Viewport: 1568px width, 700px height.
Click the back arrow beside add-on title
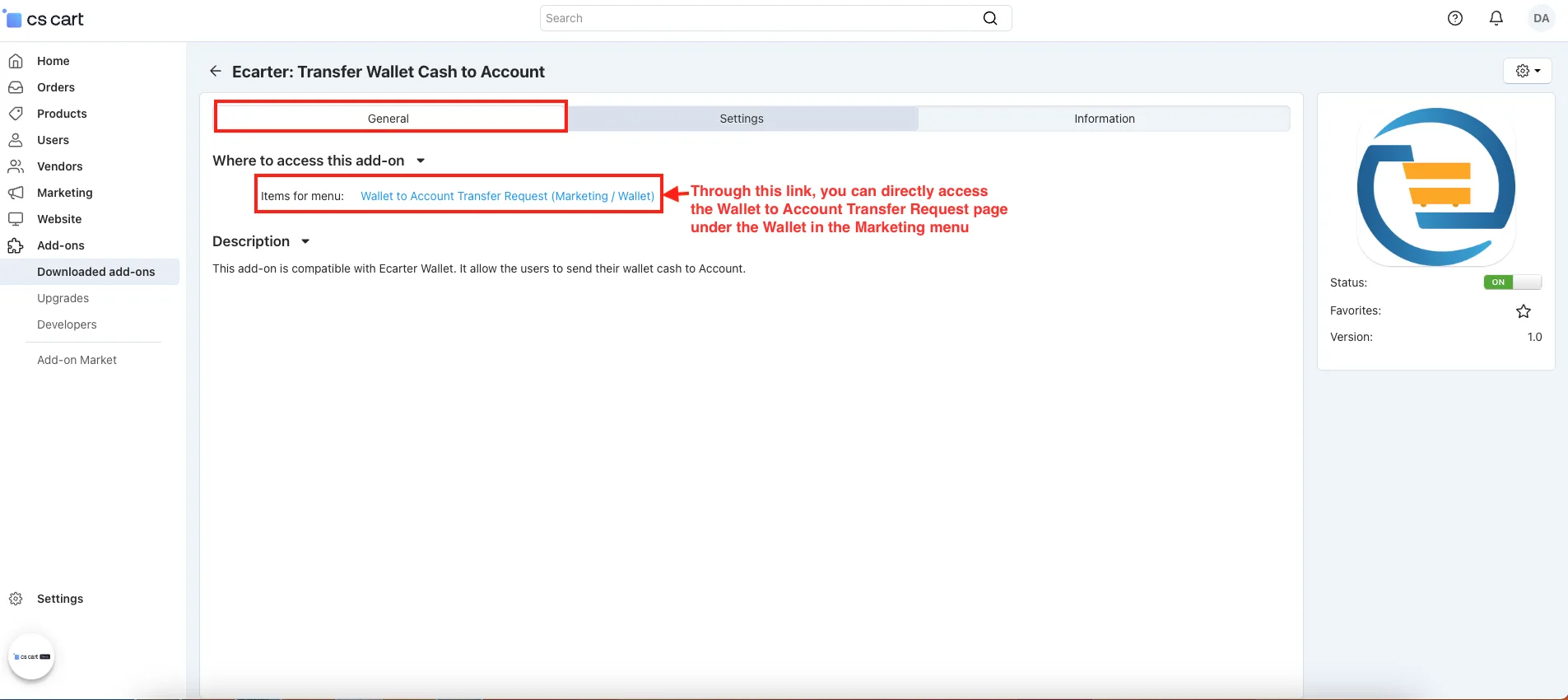(x=216, y=72)
